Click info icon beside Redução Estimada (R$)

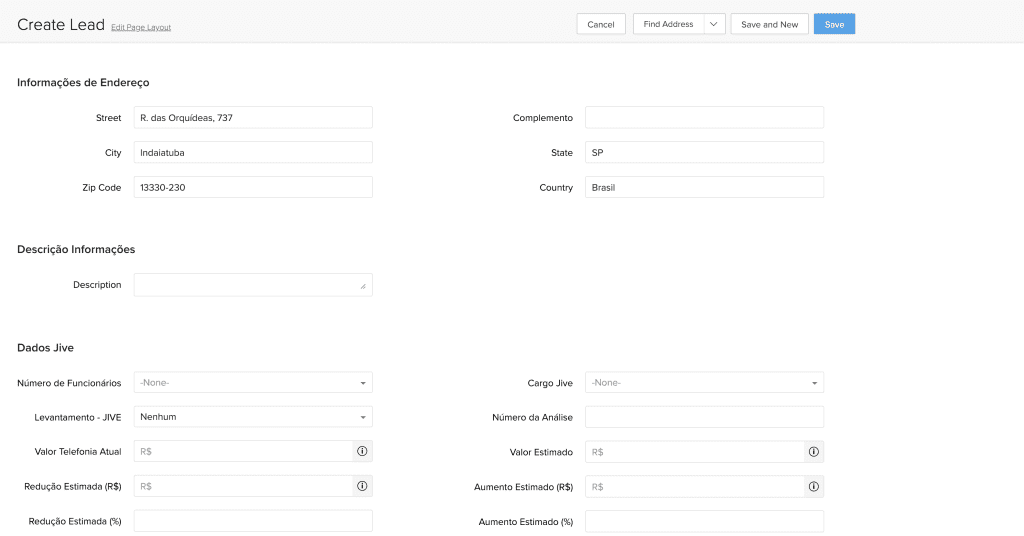tap(362, 487)
